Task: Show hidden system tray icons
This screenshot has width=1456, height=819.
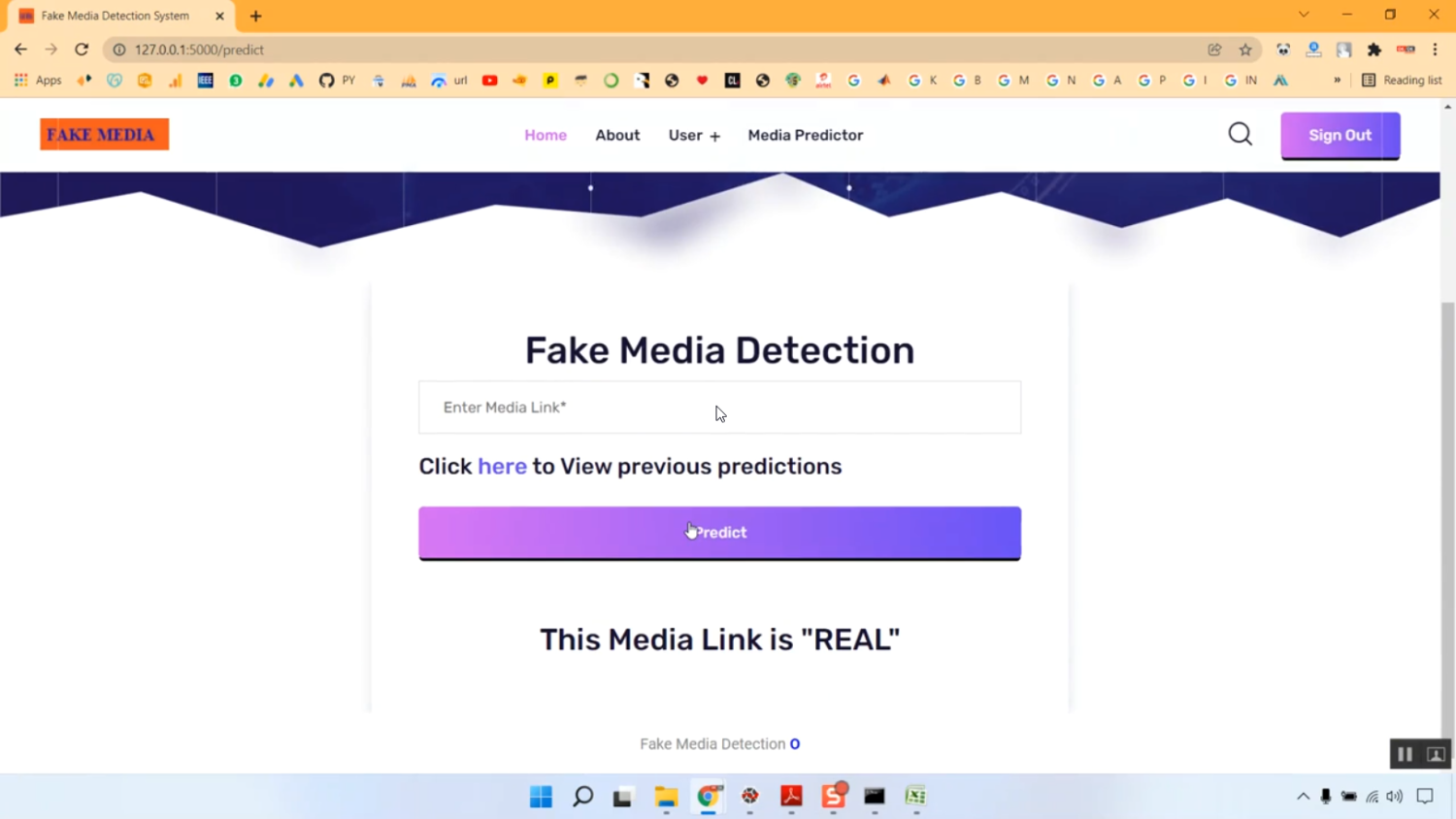Action: tap(1303, 797)
